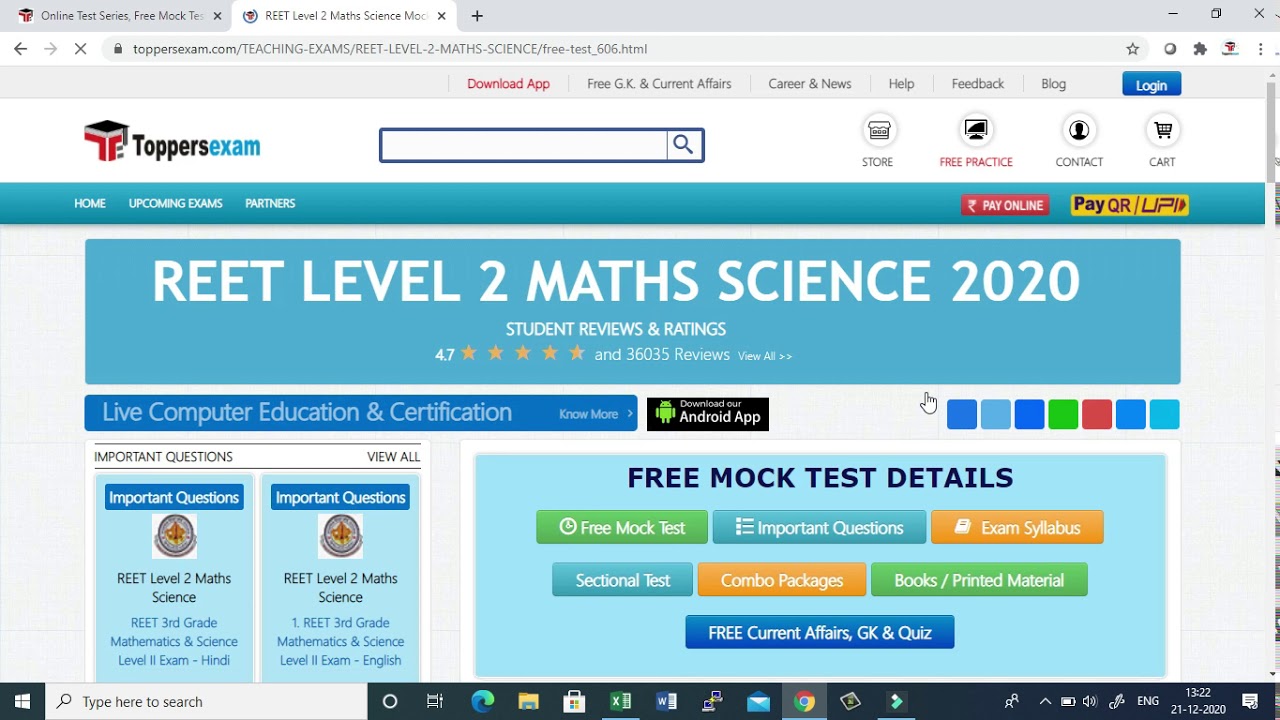Image resolution: width=1280 pixels, height=720 pixels.
Task: Open the FREE PRACTICE monitor icon
Action: coord(976,131)
